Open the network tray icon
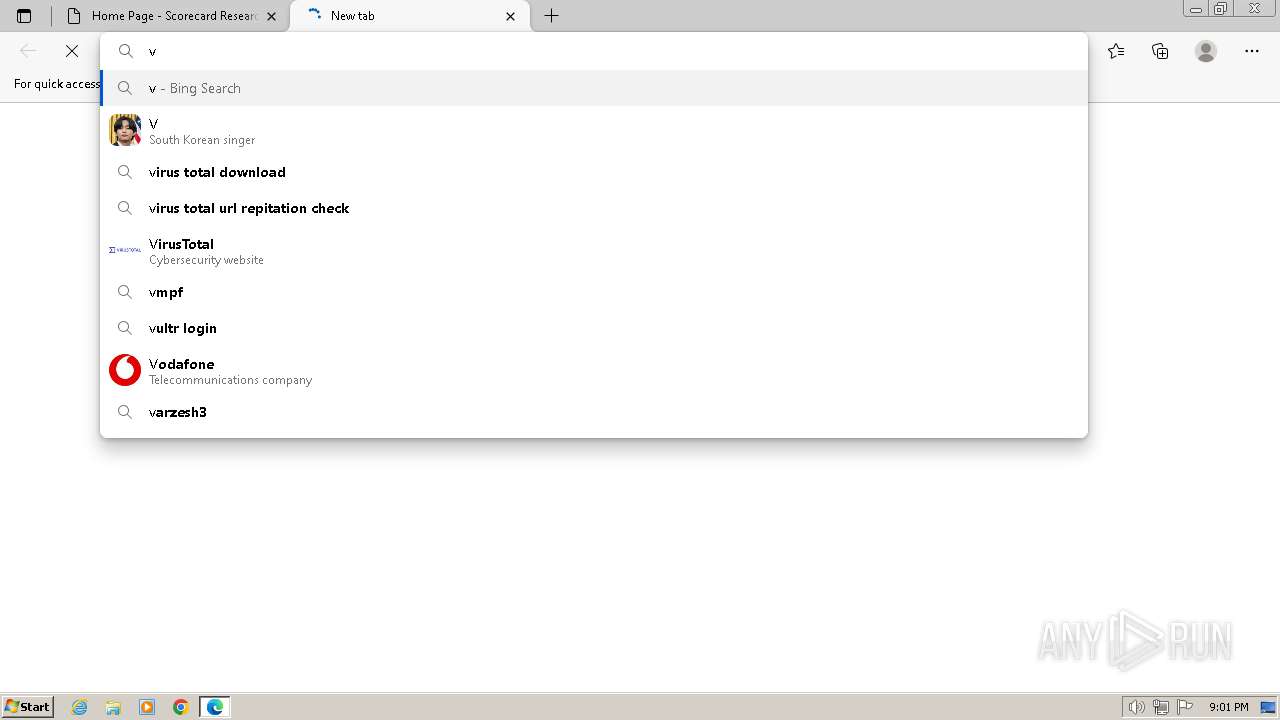1280x720 pixels. pyautogui.click(x=1161, y=707)
